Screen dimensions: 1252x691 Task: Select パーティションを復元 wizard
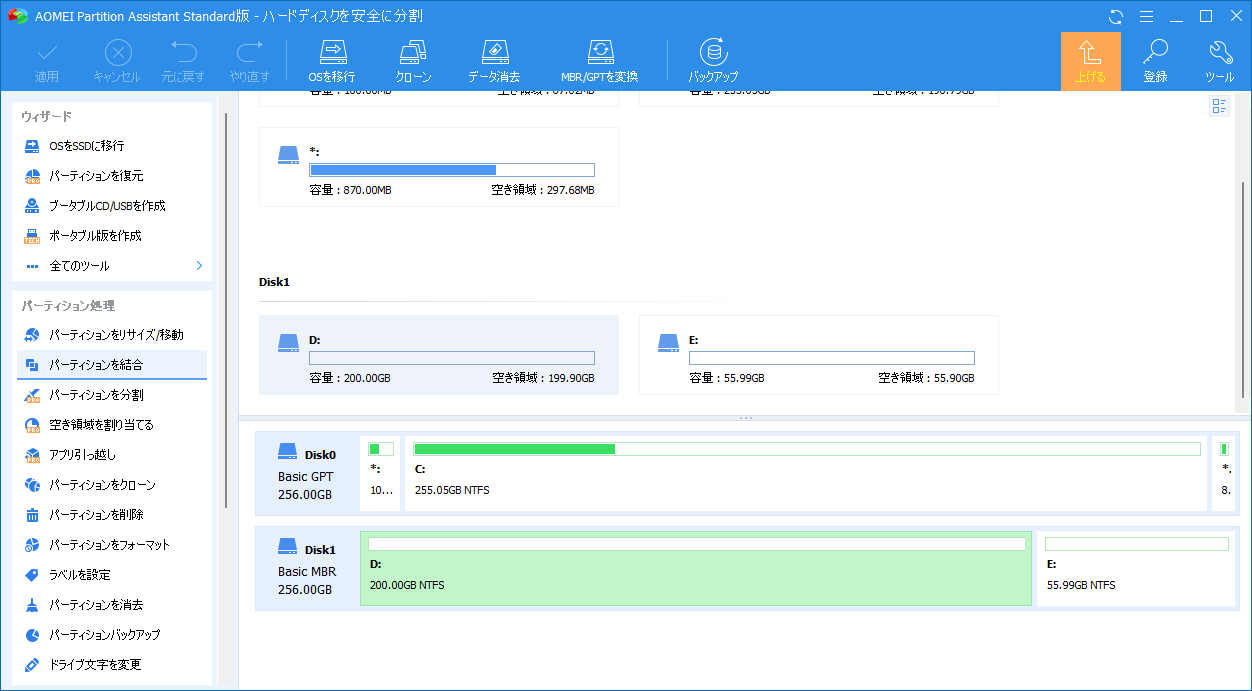(x=114, y=176)
